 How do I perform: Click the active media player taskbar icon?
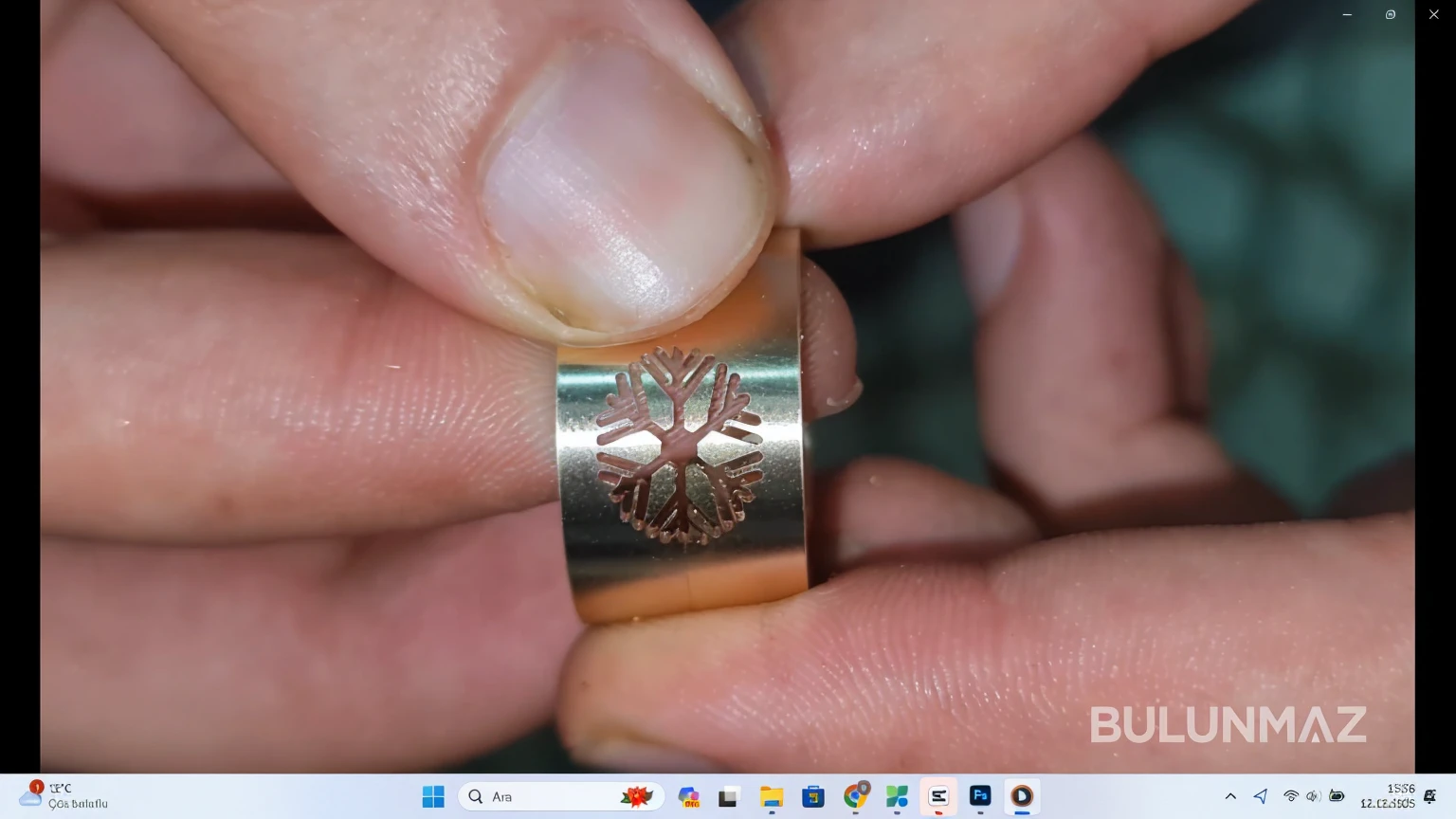(1022, 796)
